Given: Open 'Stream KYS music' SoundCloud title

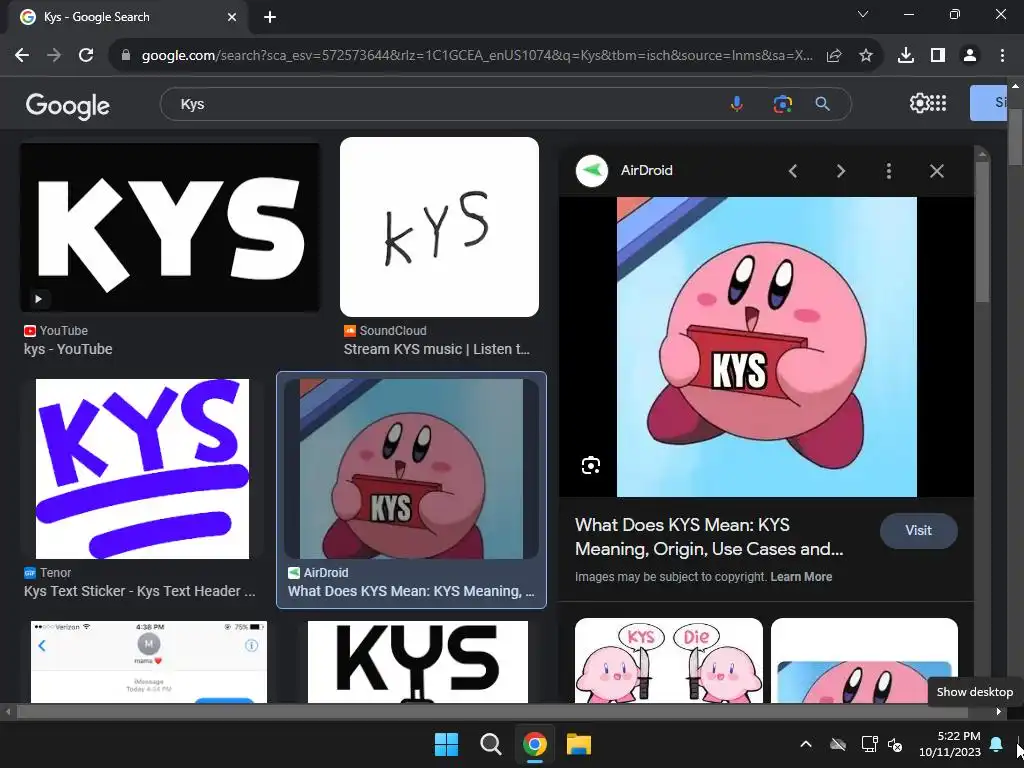Looking at the screenshot, I should [x=436, y=349].
